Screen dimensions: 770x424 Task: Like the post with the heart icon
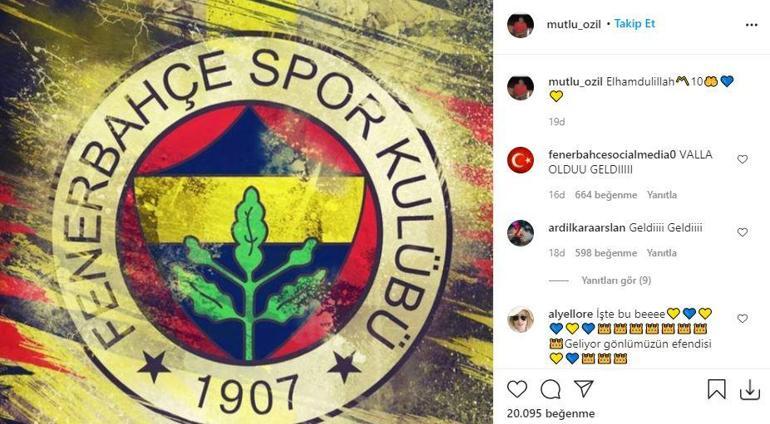pyautogui.click(x=517, y=390)
